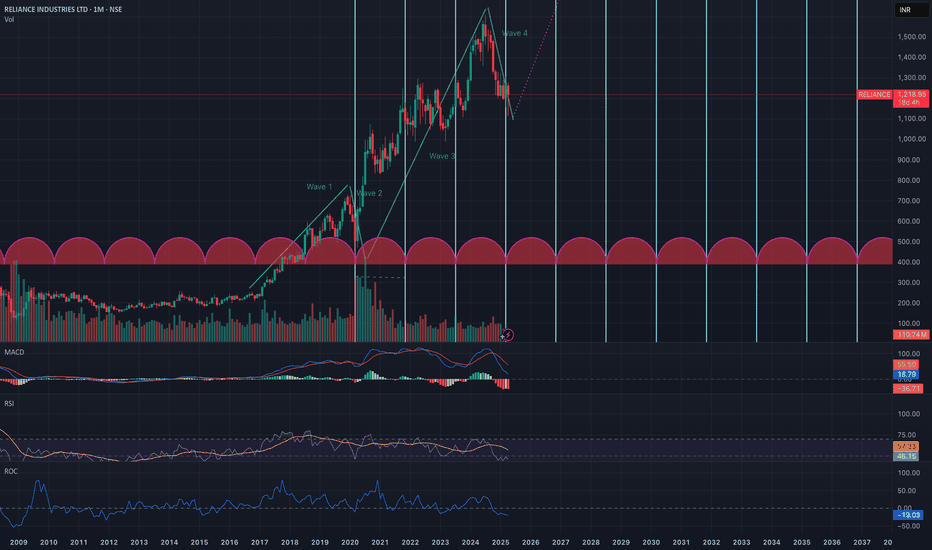
Task: Select the Vol indicator label
Action: coord(9,20)
